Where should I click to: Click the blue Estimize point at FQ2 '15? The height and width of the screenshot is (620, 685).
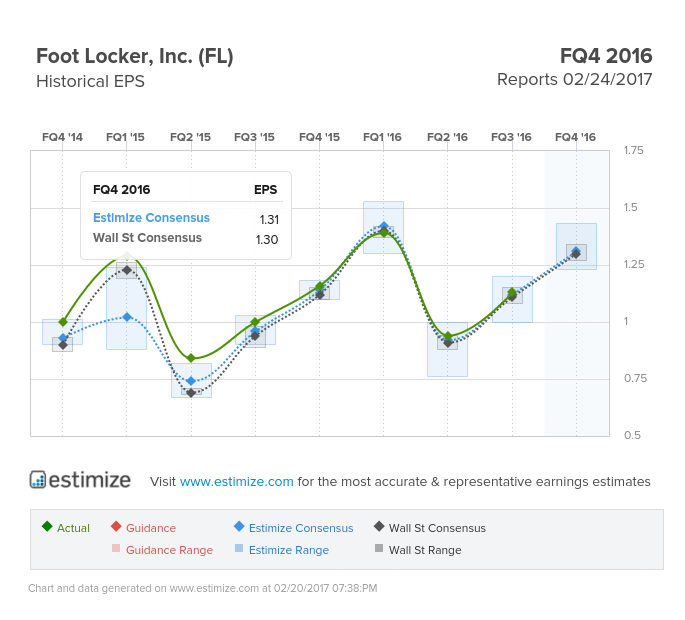tap(191, 381)
